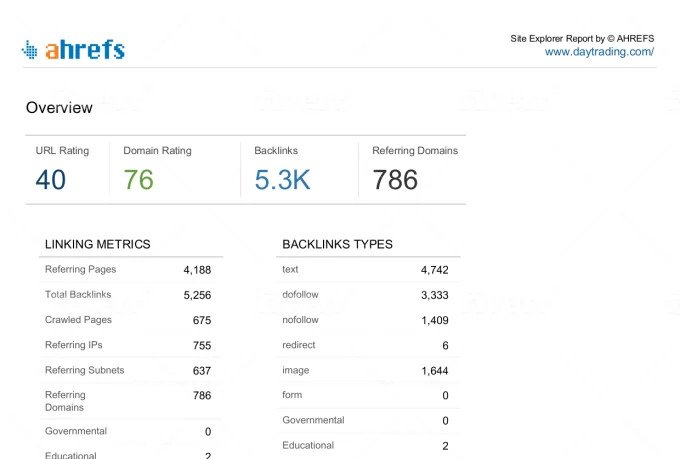Click the value 4,188

[x=197, y=270]
